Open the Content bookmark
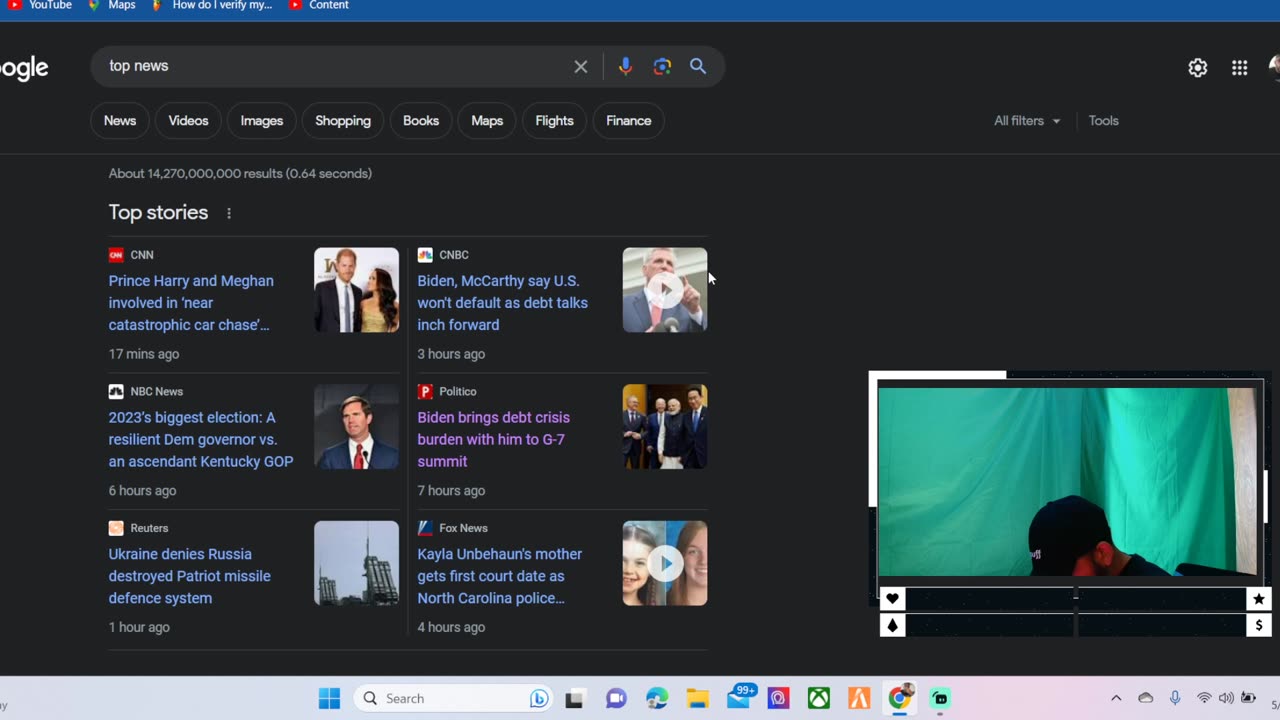Image resolution: width=1280 pixels, height=720 pixels. click(319, 5)
